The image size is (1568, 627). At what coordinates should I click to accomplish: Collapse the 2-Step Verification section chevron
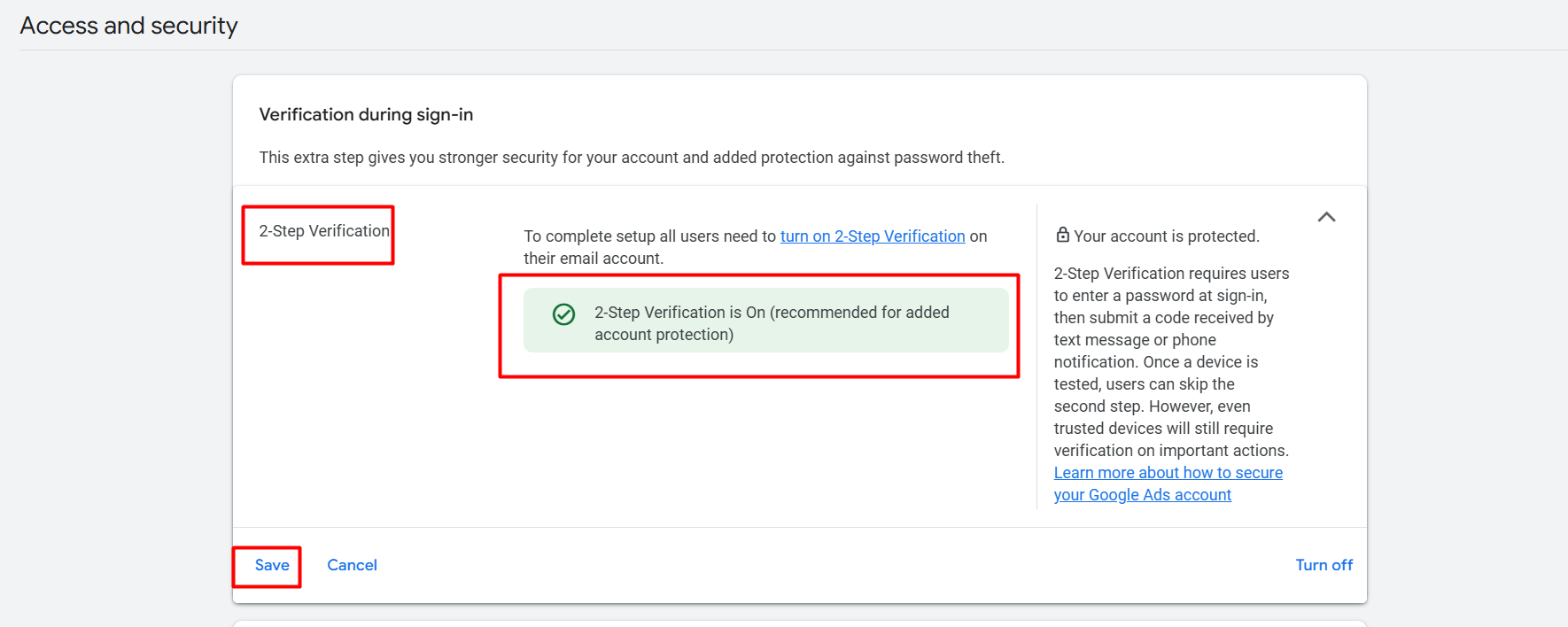1325,217
